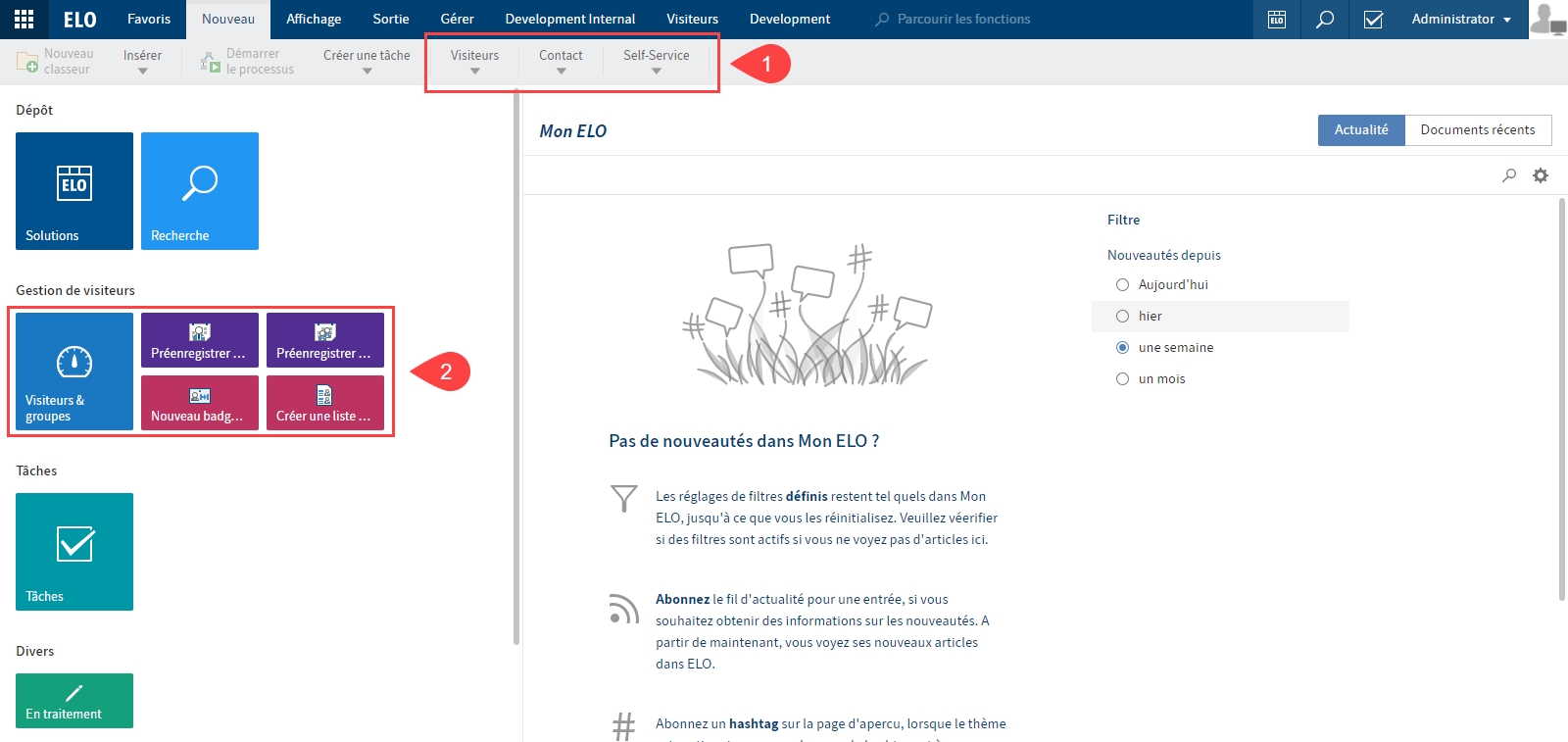
Task: Click Nouveau classeur folder icon
Action: [x=27, y=63]
